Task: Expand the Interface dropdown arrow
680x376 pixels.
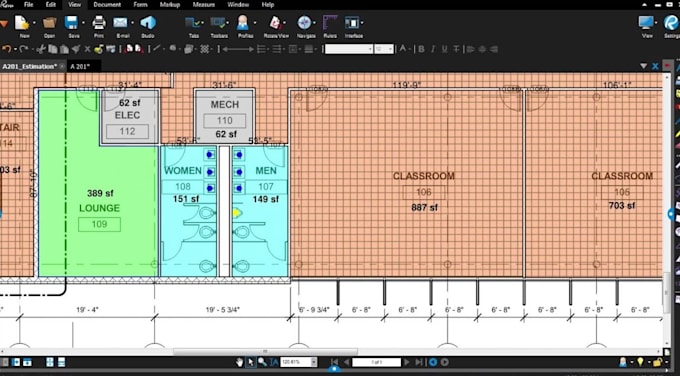Action: pyautogui.click(x=362, y=23)
